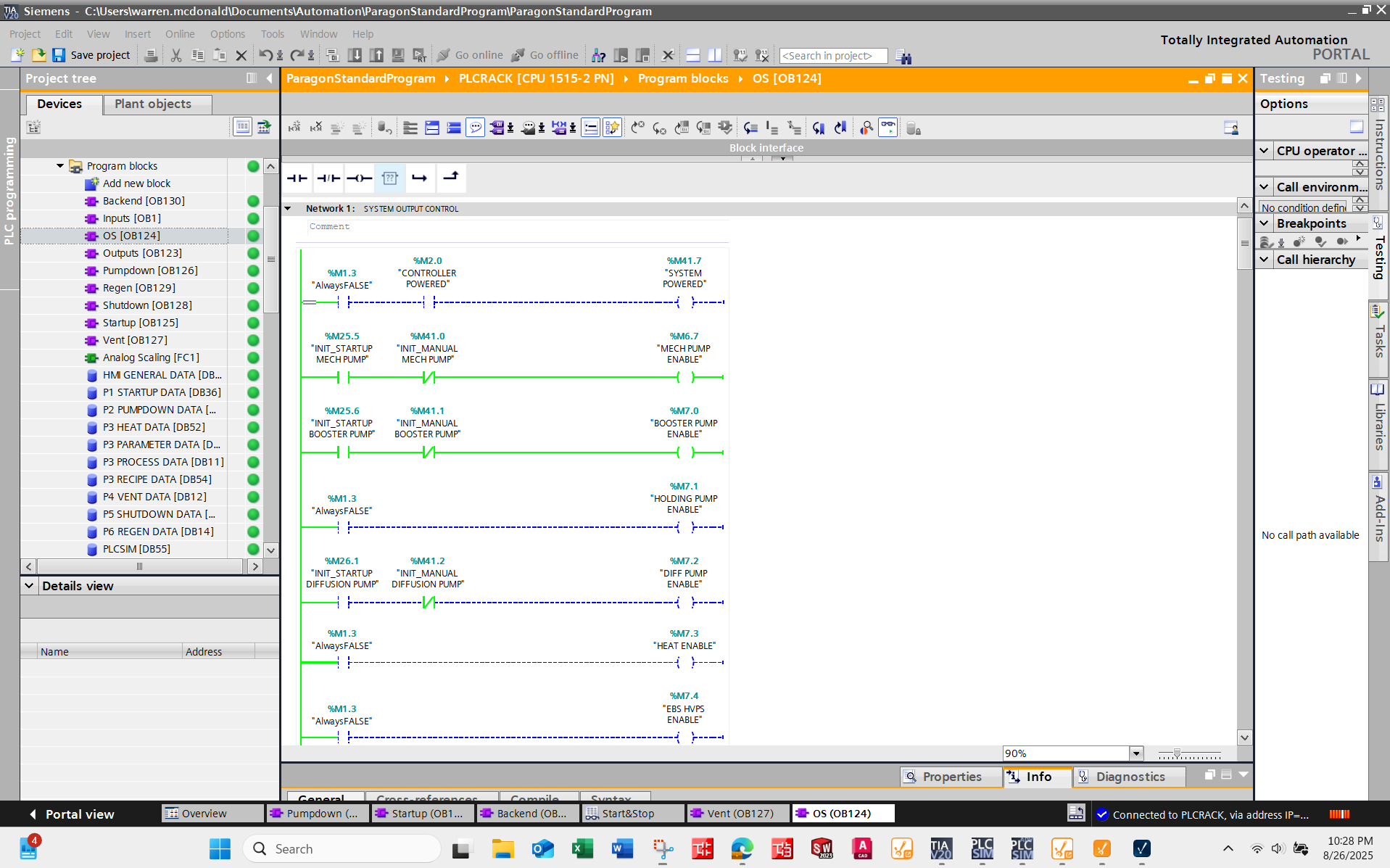The height and width of the screenshot is (868, 1390).
Task: Switch to Portal view
Action: coord(72,814)
